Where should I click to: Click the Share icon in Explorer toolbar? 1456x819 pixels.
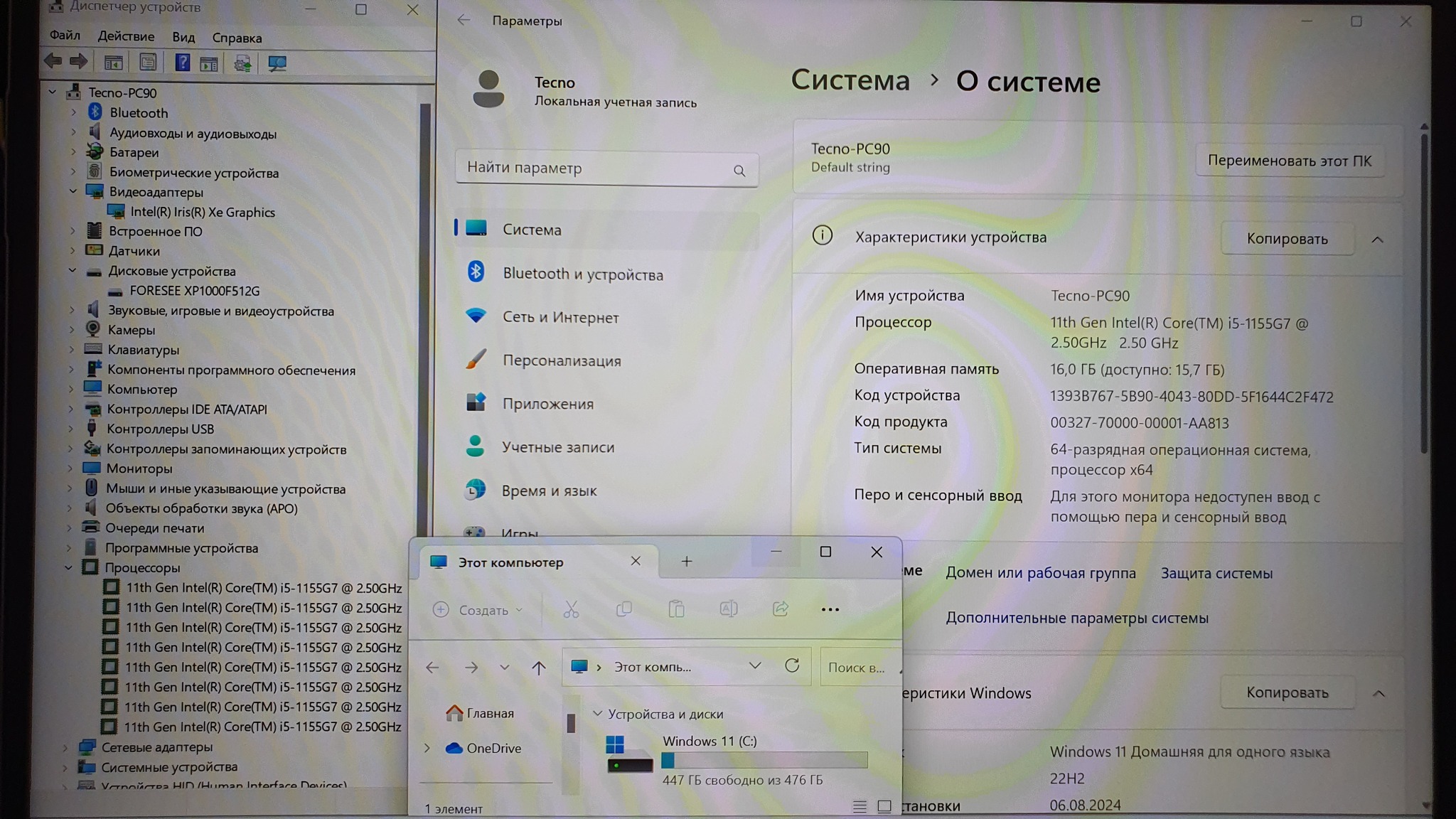tap(780, 609)
